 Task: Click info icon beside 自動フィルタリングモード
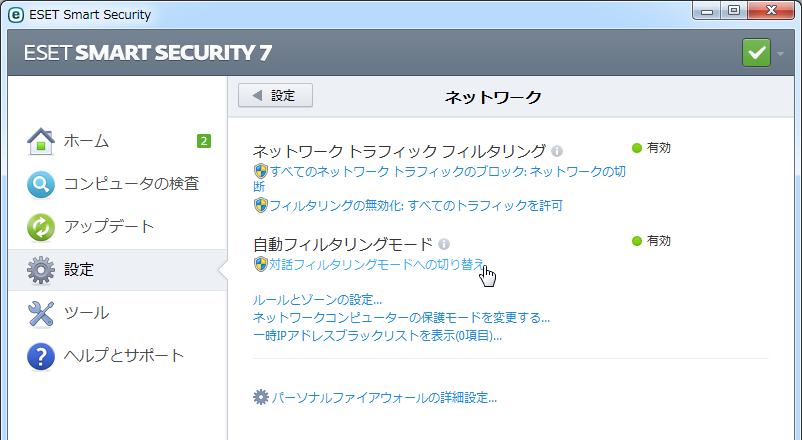[444, 244]
